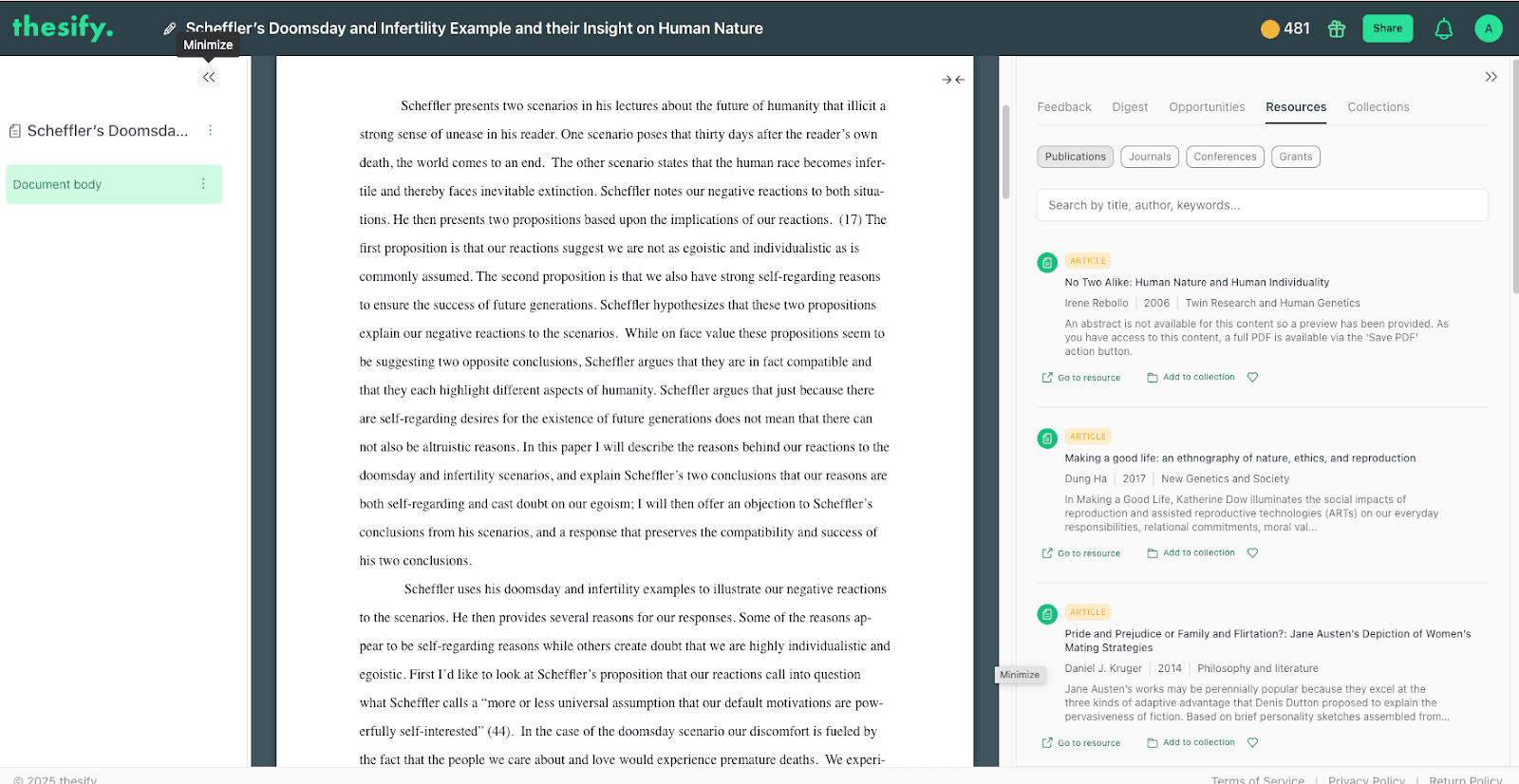Toggle document width arrows icon
Image resolution: width=1519 pixels, height=784 pixels.
coord(953,80)
